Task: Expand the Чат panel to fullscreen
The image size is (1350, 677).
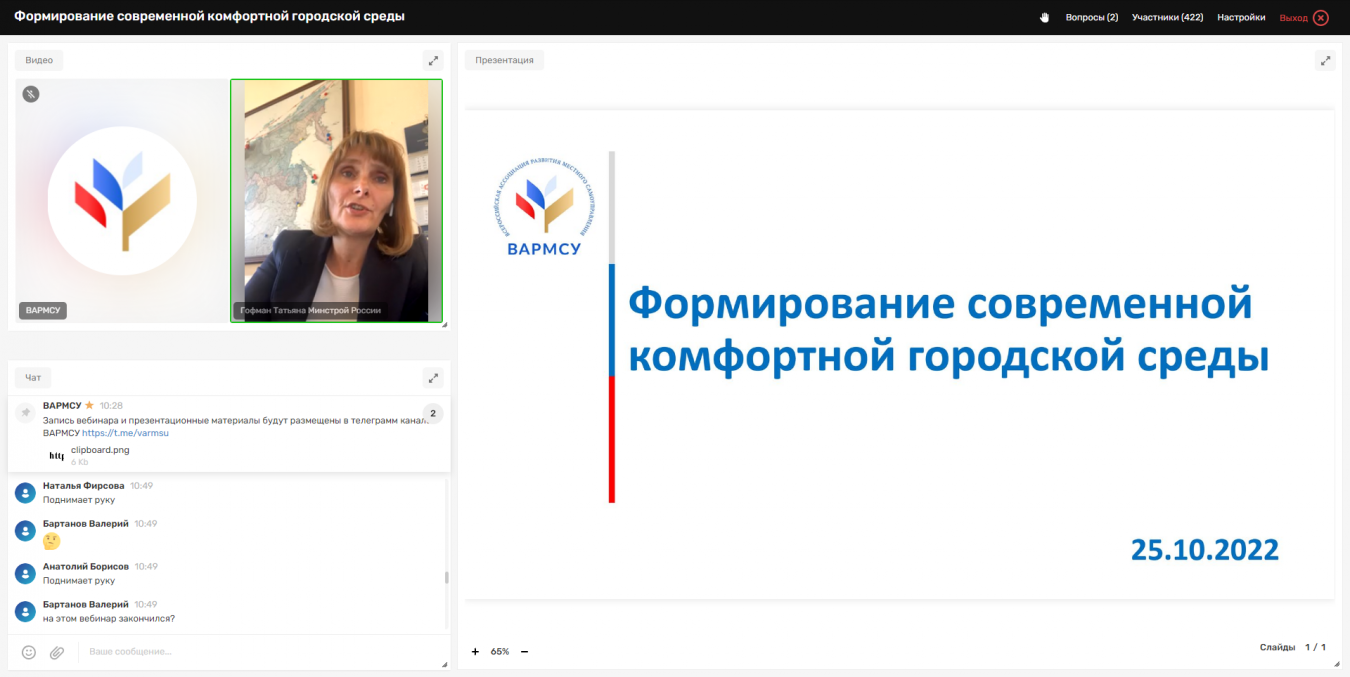Action: (x=432, y=377)
